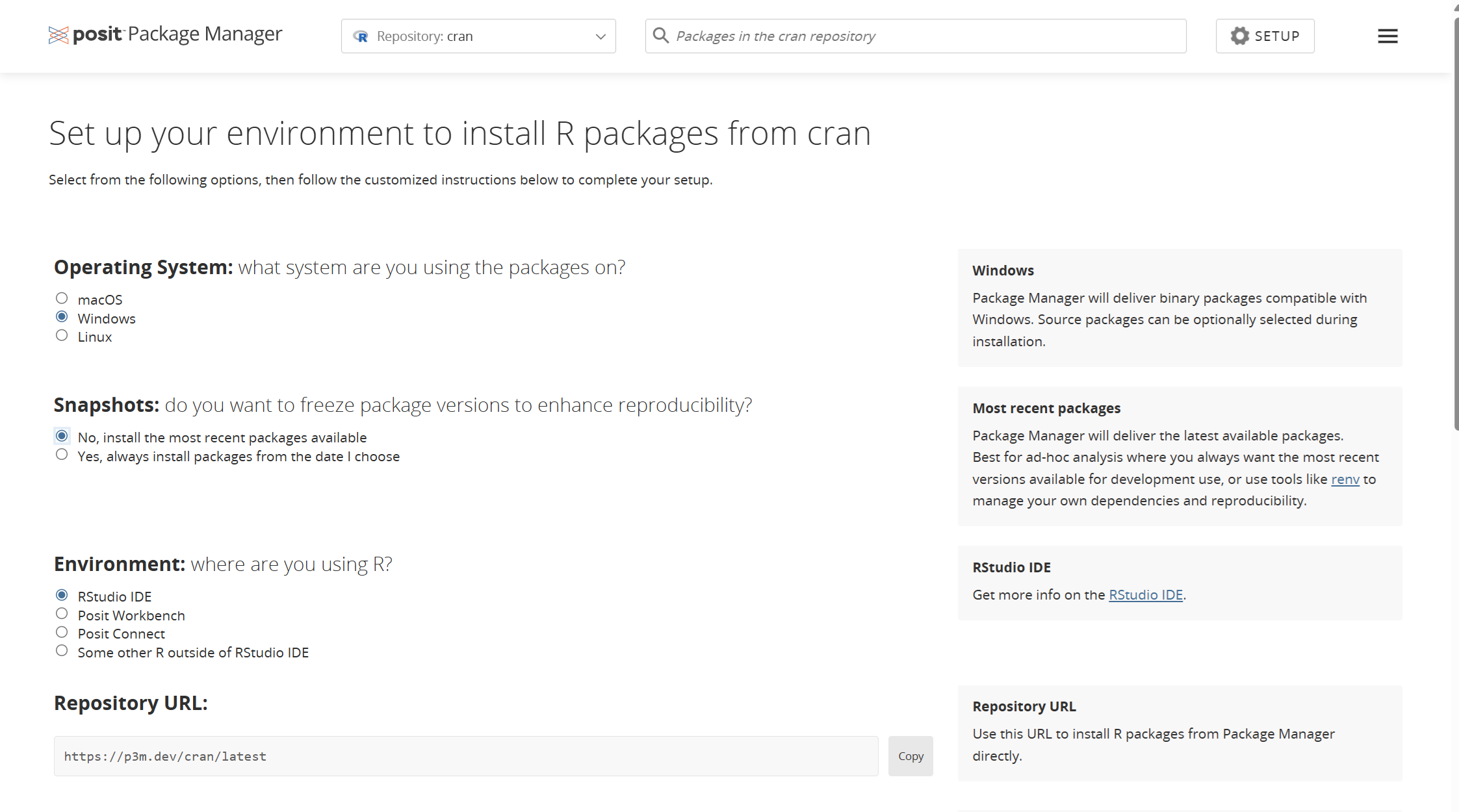
Task: Click the Posit logo icon
Action: pos(58,35)
